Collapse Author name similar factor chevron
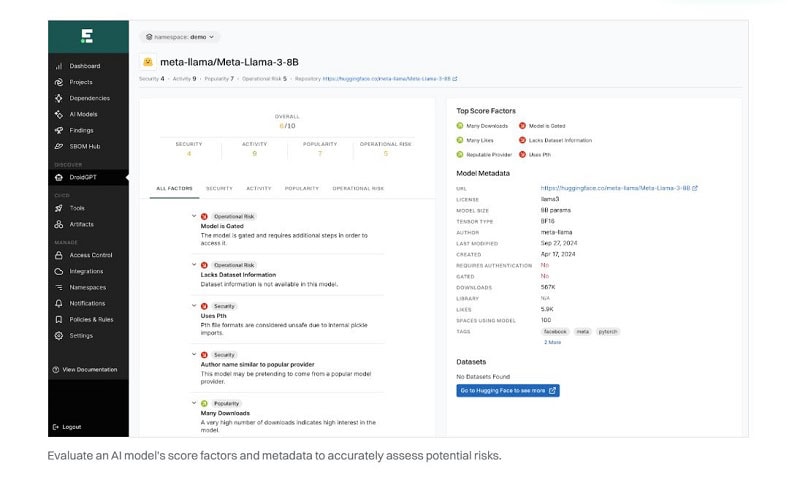This screenshot has width=800, height=496. pos(194,354)
